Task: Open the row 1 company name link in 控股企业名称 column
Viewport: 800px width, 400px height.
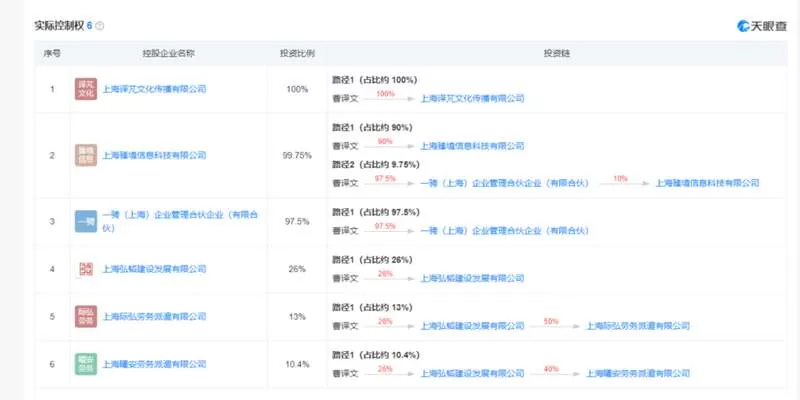Action: point(154,89)
